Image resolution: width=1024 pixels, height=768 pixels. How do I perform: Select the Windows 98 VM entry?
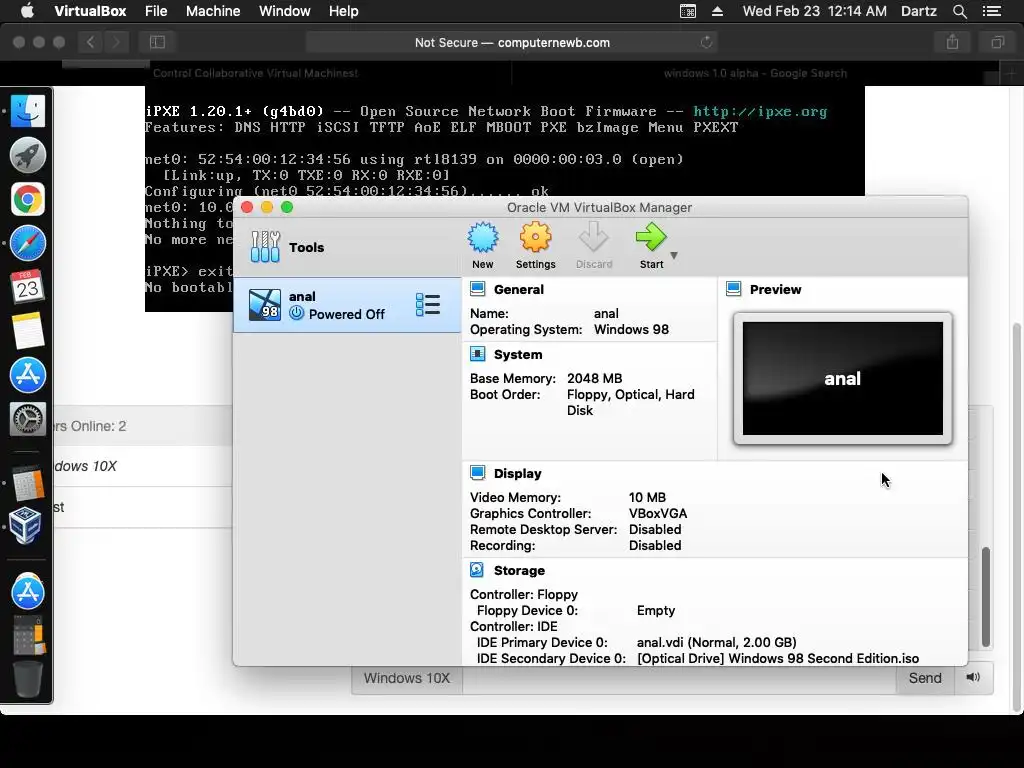[x=347, y=305]
